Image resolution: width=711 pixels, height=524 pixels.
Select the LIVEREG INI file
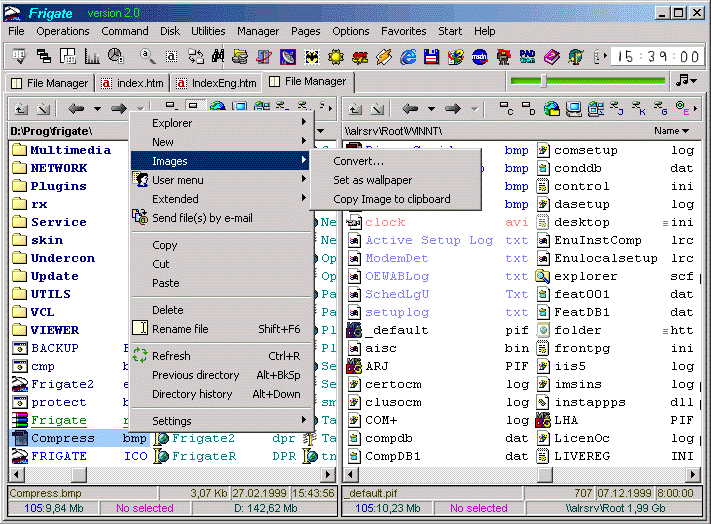[615, 456]
